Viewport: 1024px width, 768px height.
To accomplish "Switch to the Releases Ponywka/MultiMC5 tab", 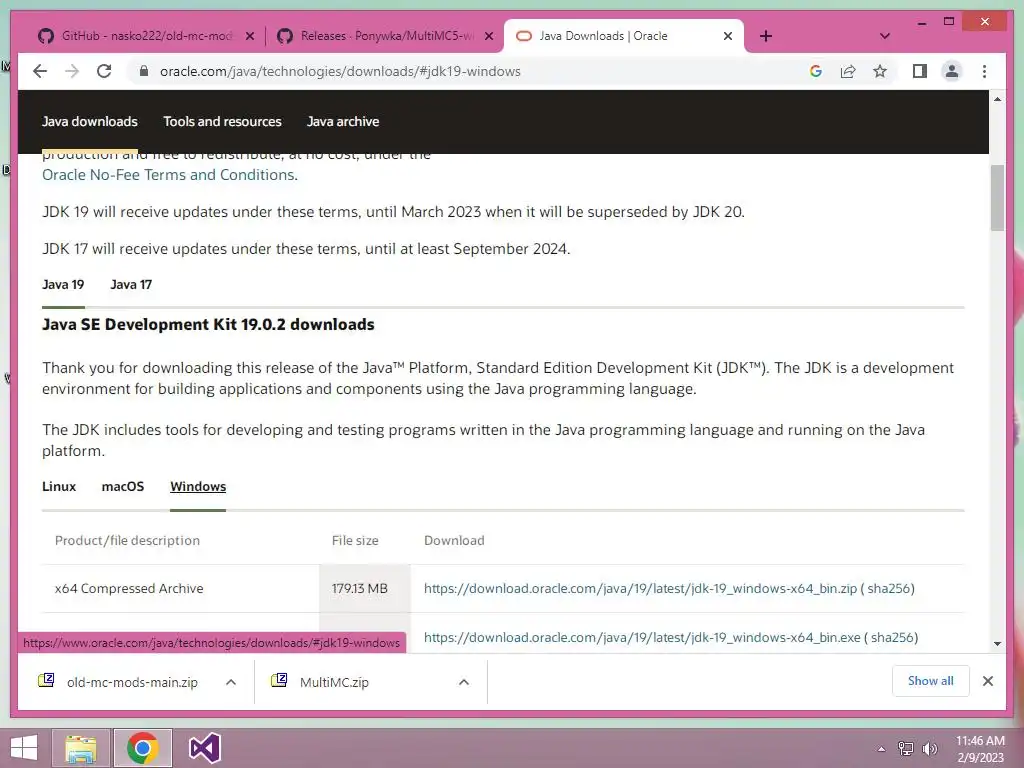I will click(385, 36).
